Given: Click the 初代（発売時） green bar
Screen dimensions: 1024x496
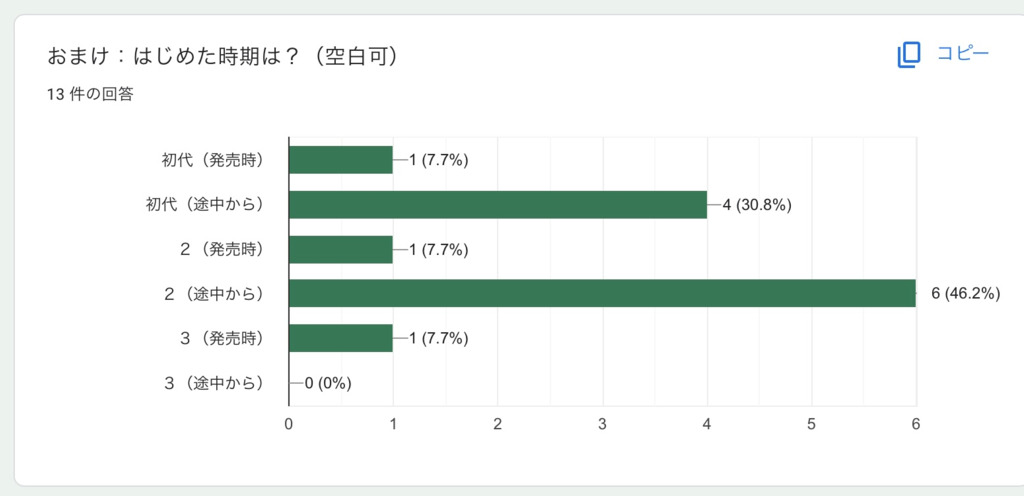Looking at the screenshot, I should tap(340, 160).
